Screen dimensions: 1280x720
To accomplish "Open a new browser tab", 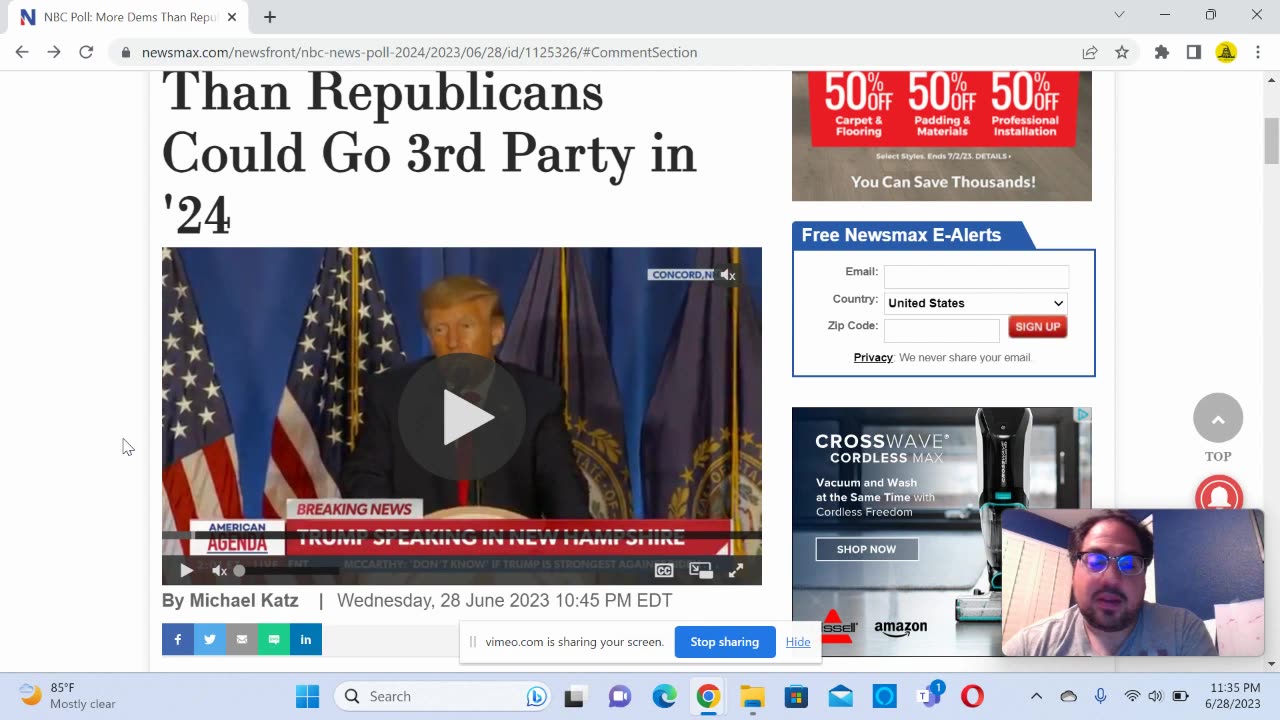I will pyautogui.click(x=270, y=17).
